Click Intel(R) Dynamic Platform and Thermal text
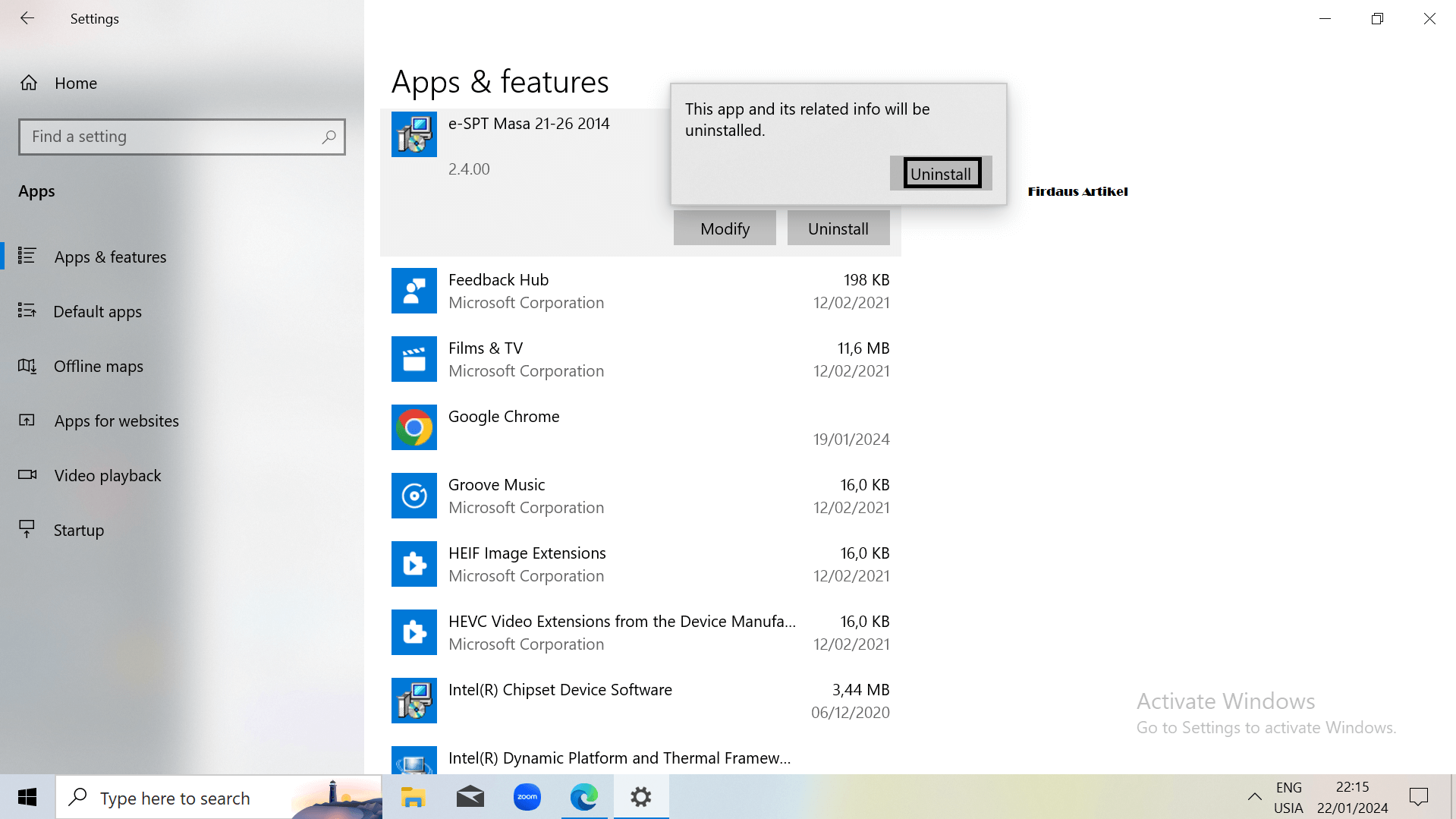This screenshot has width=1456, height=819. click(x=619, y=758)
